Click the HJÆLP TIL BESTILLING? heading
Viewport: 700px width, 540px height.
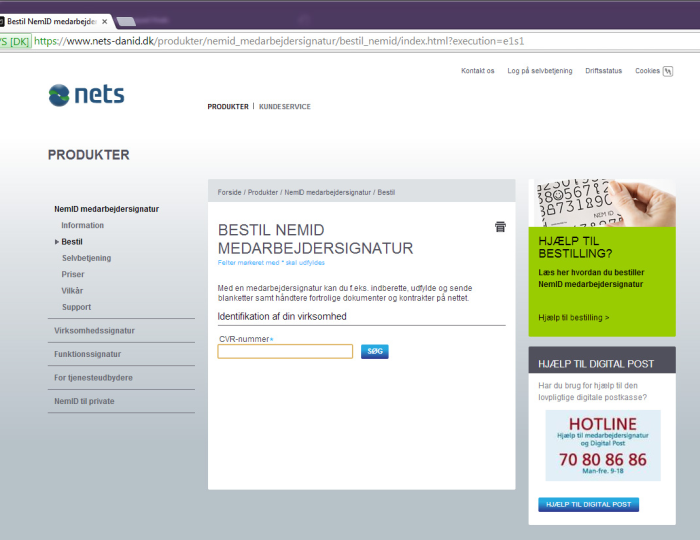(575, 247)
